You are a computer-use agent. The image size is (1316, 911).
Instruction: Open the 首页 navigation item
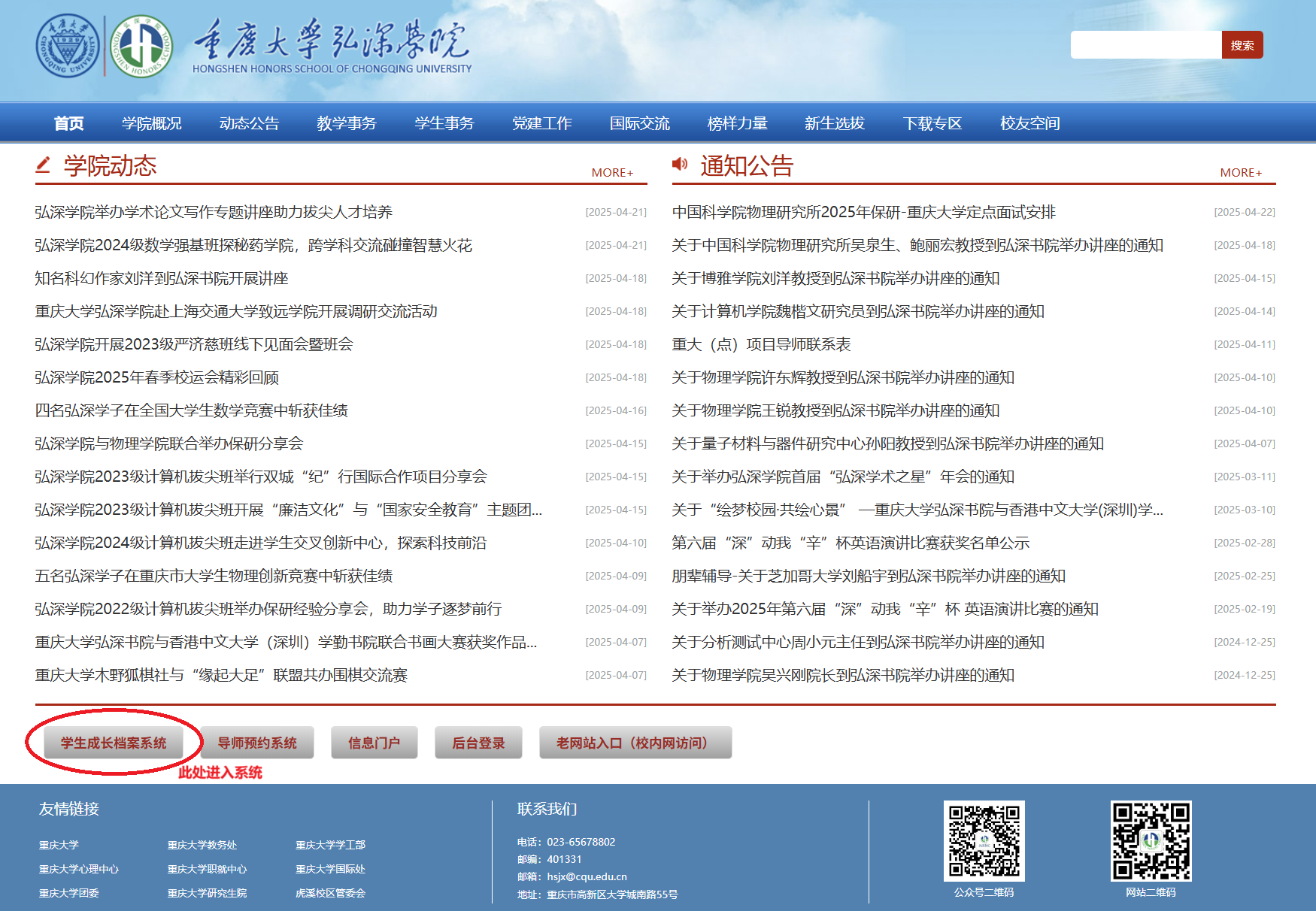click(x=69, y=123)
